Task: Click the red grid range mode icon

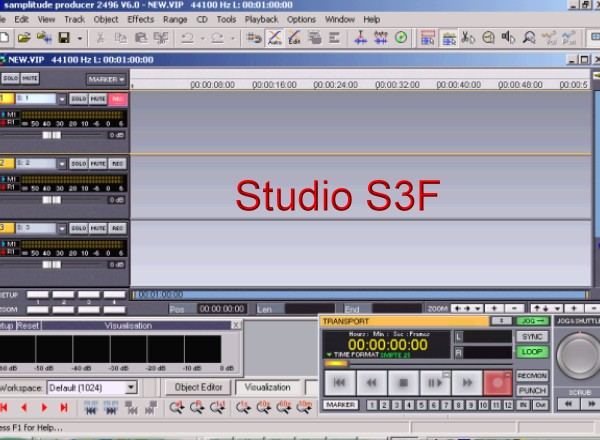Action: pyautogui.click(x=427, y=37)
